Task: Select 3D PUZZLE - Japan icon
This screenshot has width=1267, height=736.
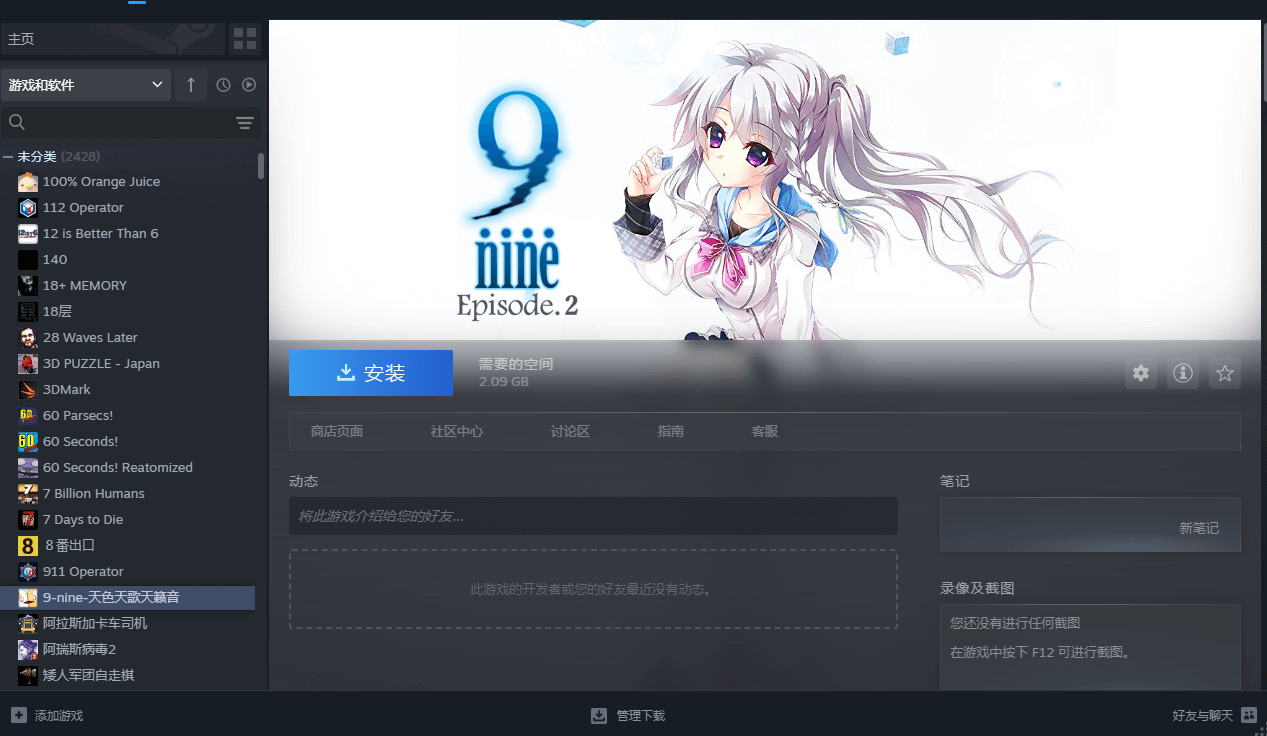Action: click(28, 364)
